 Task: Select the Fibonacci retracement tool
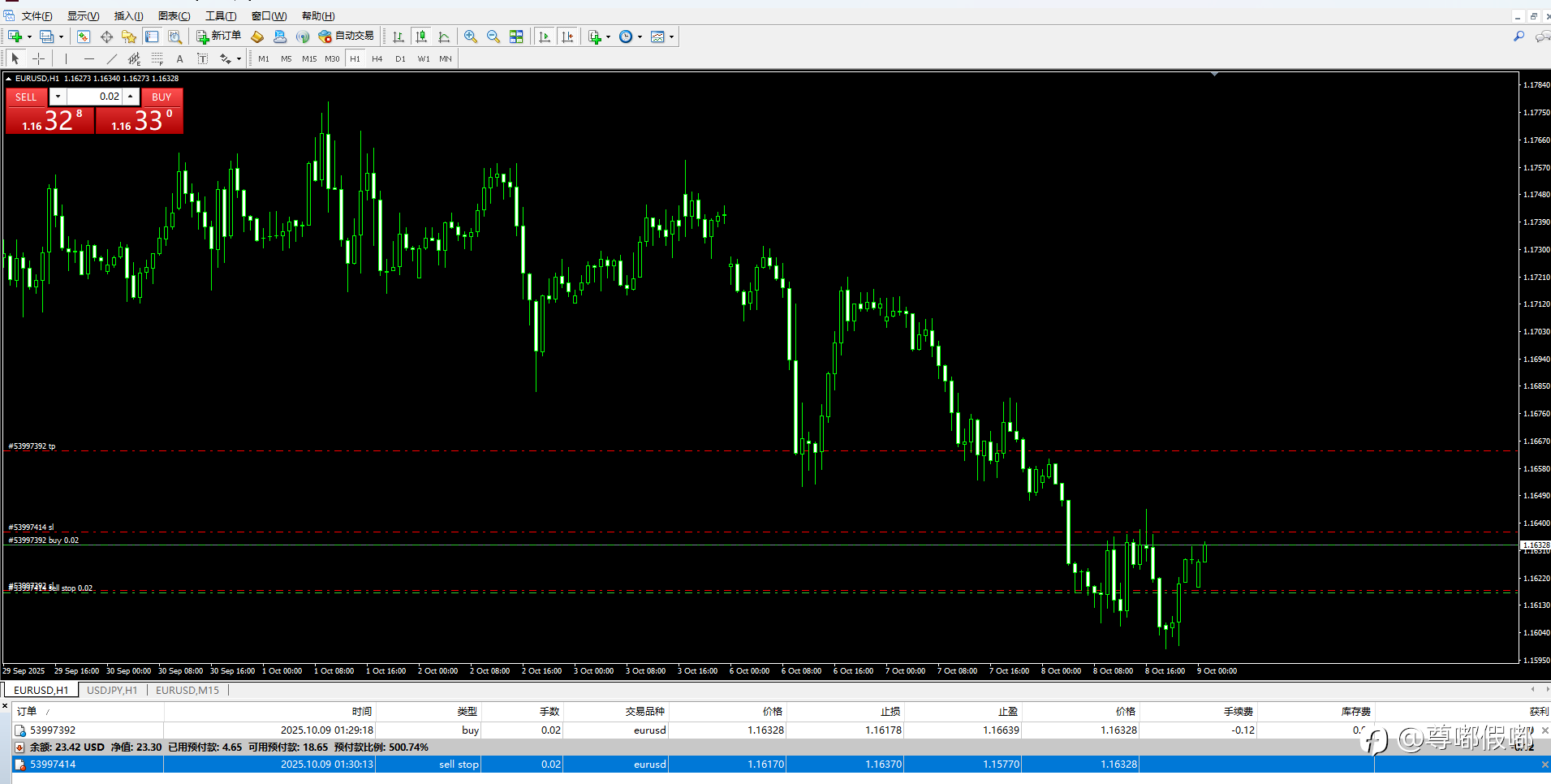point(157,58)
